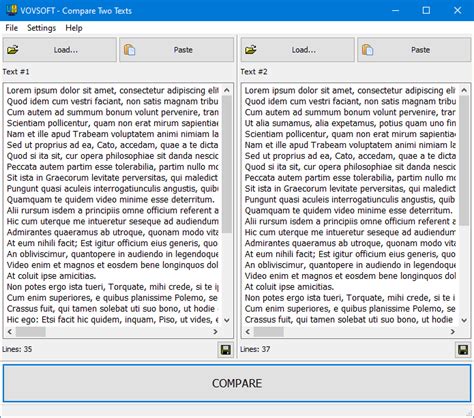
Task: Click the vertical scrollbar thumb in Text #2
Action: [464, 161]
